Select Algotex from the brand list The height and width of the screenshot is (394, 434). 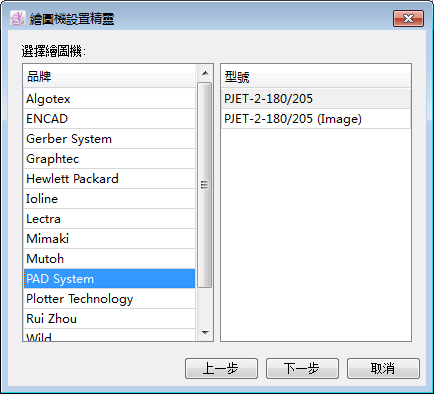[x=109, y=99]
